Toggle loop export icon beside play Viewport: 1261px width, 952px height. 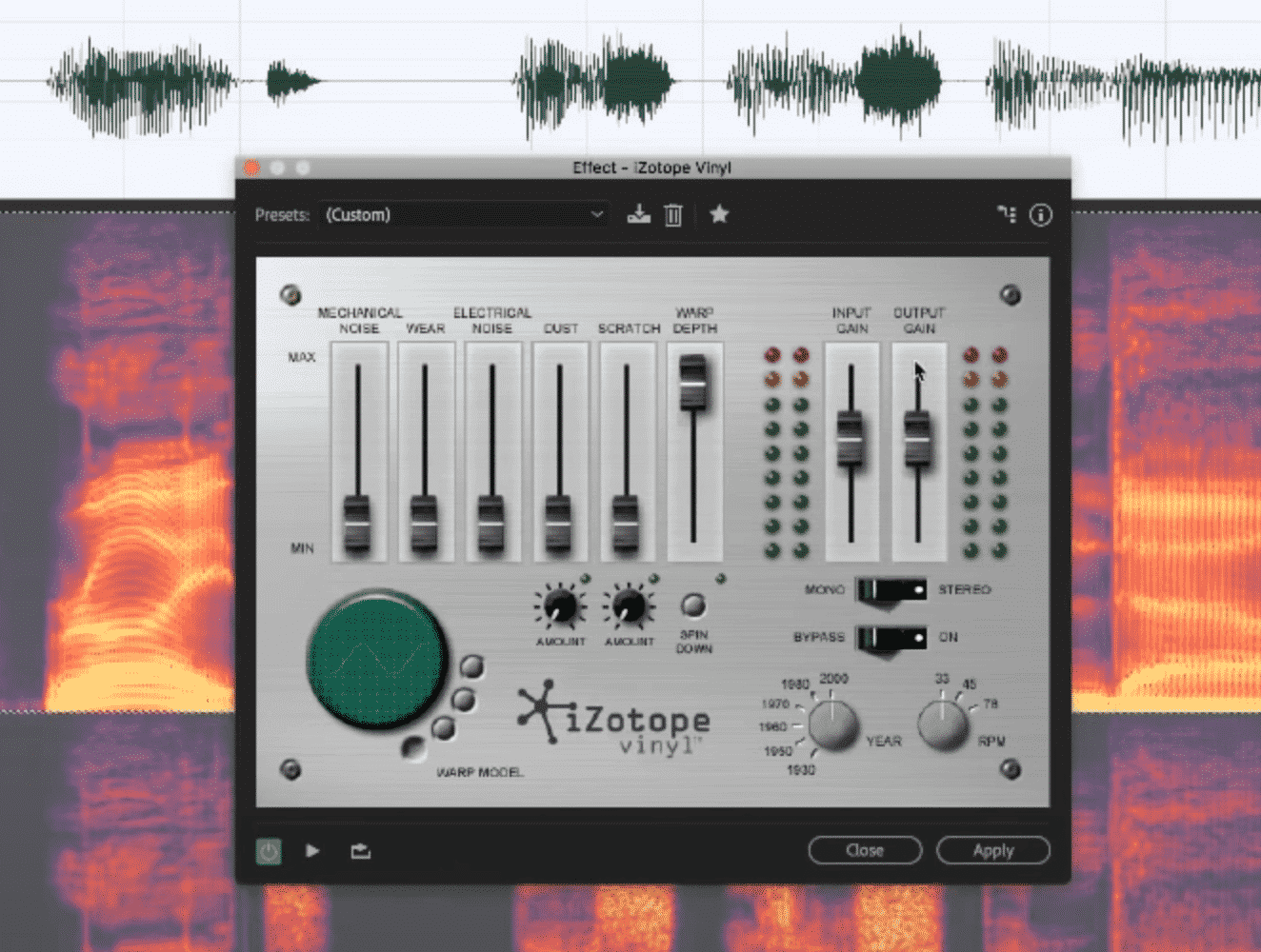(360, 850)
